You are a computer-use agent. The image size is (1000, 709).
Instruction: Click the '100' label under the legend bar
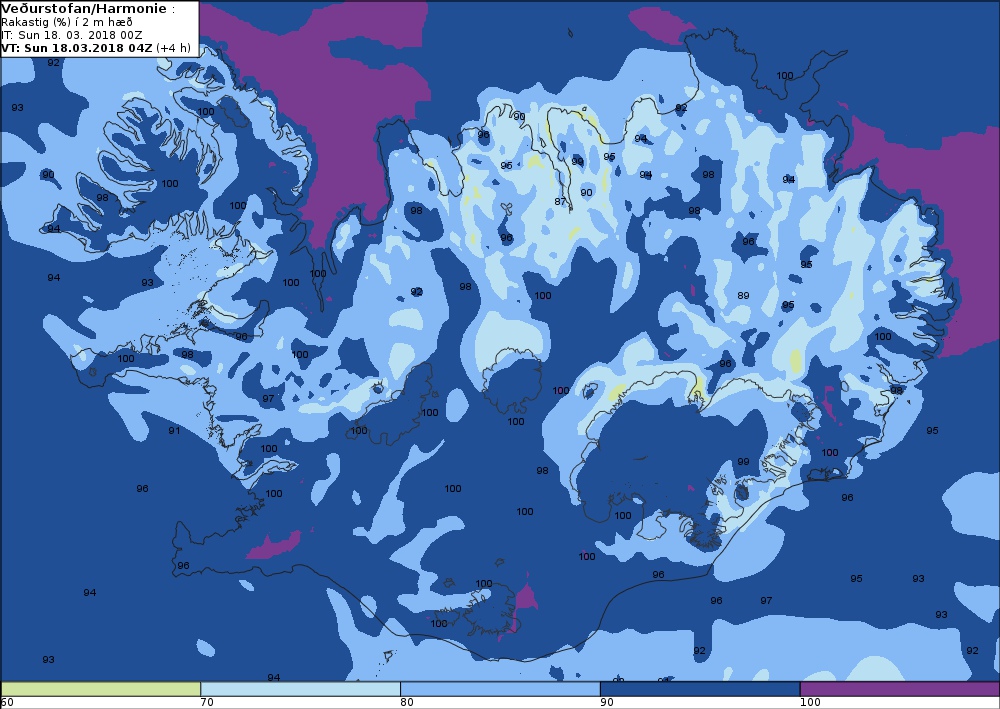810,702
